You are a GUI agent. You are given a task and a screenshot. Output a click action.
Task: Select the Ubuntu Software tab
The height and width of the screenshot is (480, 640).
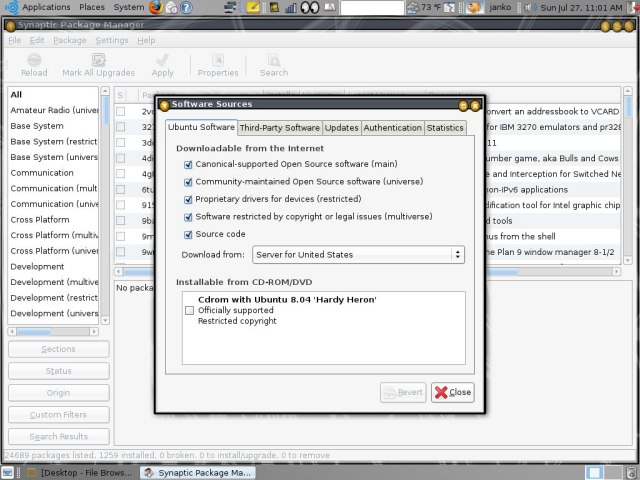tap(201, 127)
